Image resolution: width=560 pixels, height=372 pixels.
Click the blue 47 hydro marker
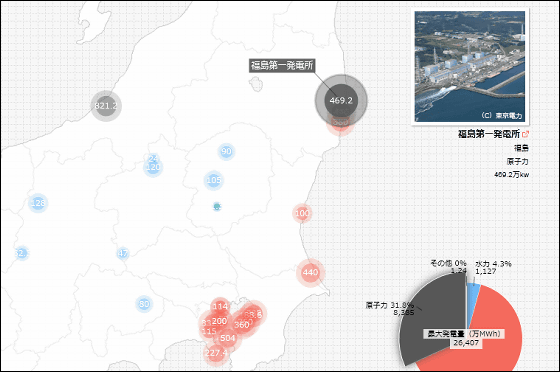123,253
